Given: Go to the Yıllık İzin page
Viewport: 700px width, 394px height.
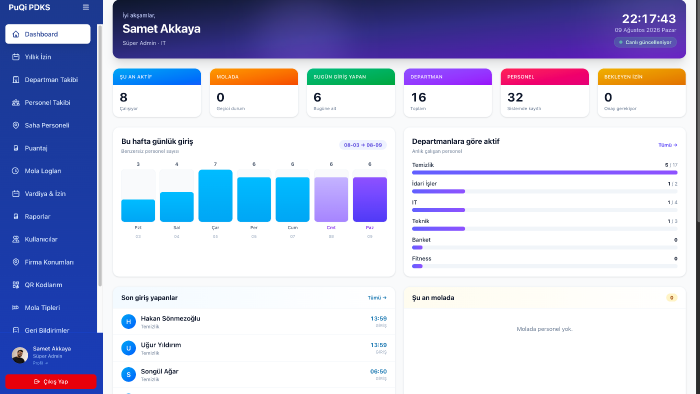Looking at the screenshot, I should point(48,57).
